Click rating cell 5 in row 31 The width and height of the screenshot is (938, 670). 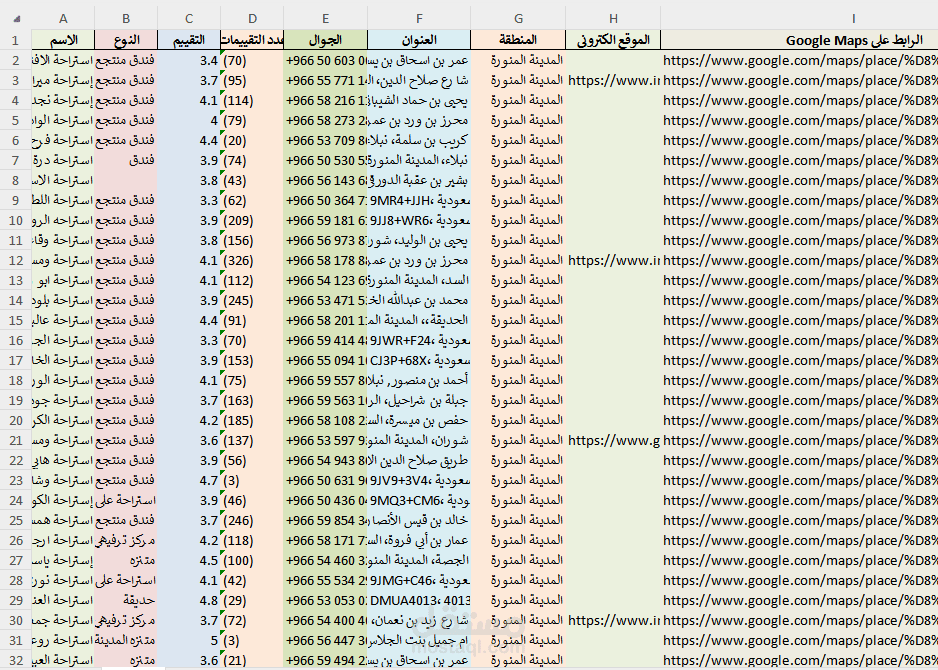pos(189,641)
